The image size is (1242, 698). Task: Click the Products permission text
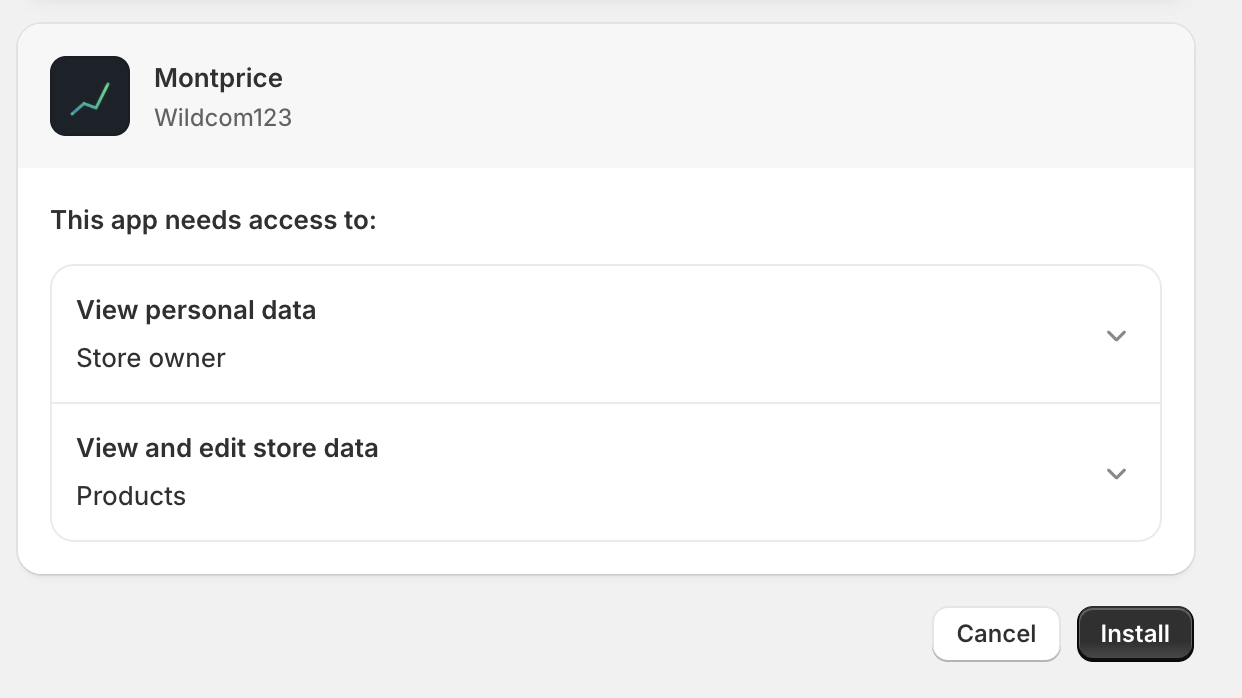[131, 496]
